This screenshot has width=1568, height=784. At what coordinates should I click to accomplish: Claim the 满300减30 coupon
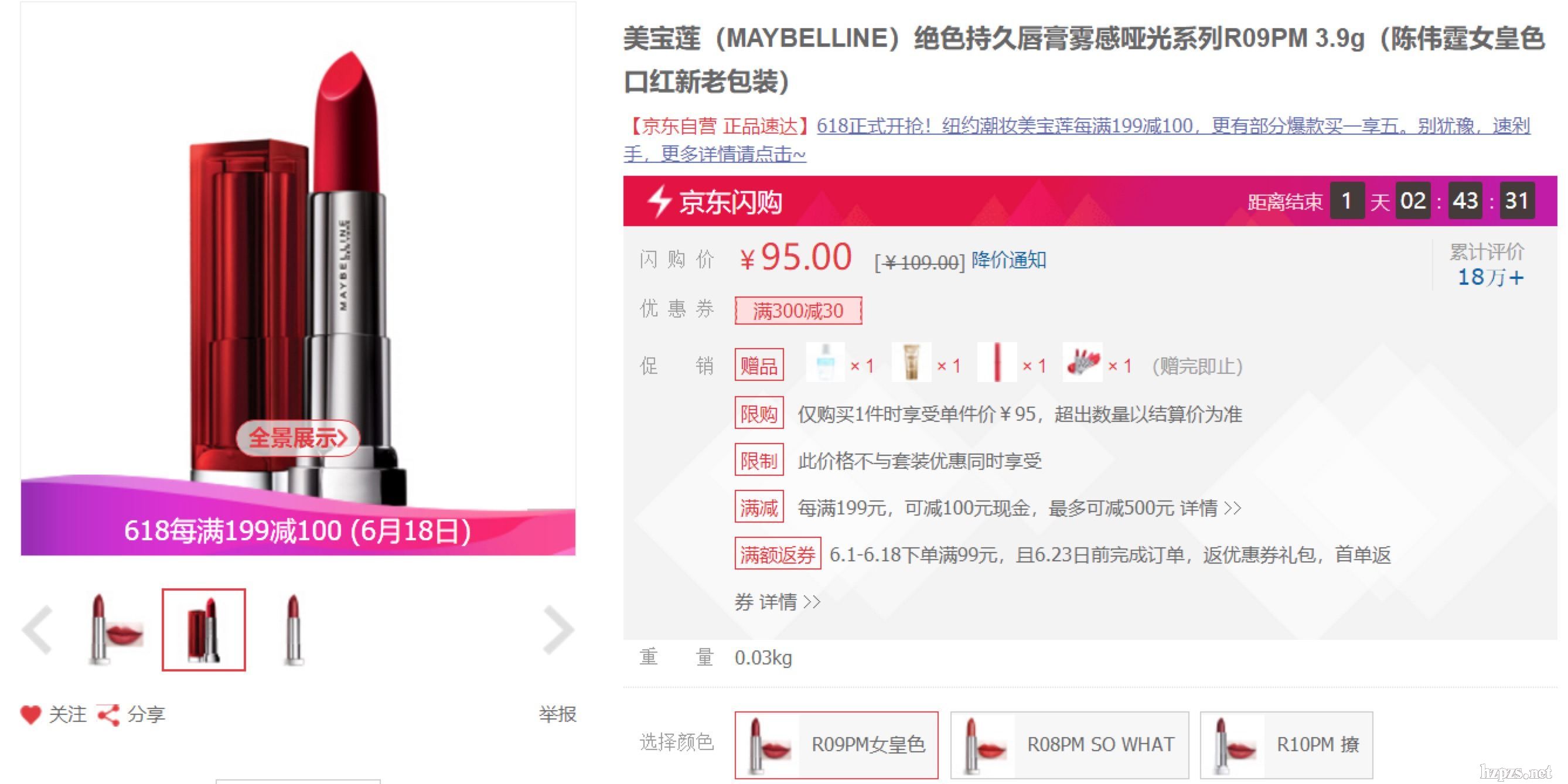pos(798,311)
